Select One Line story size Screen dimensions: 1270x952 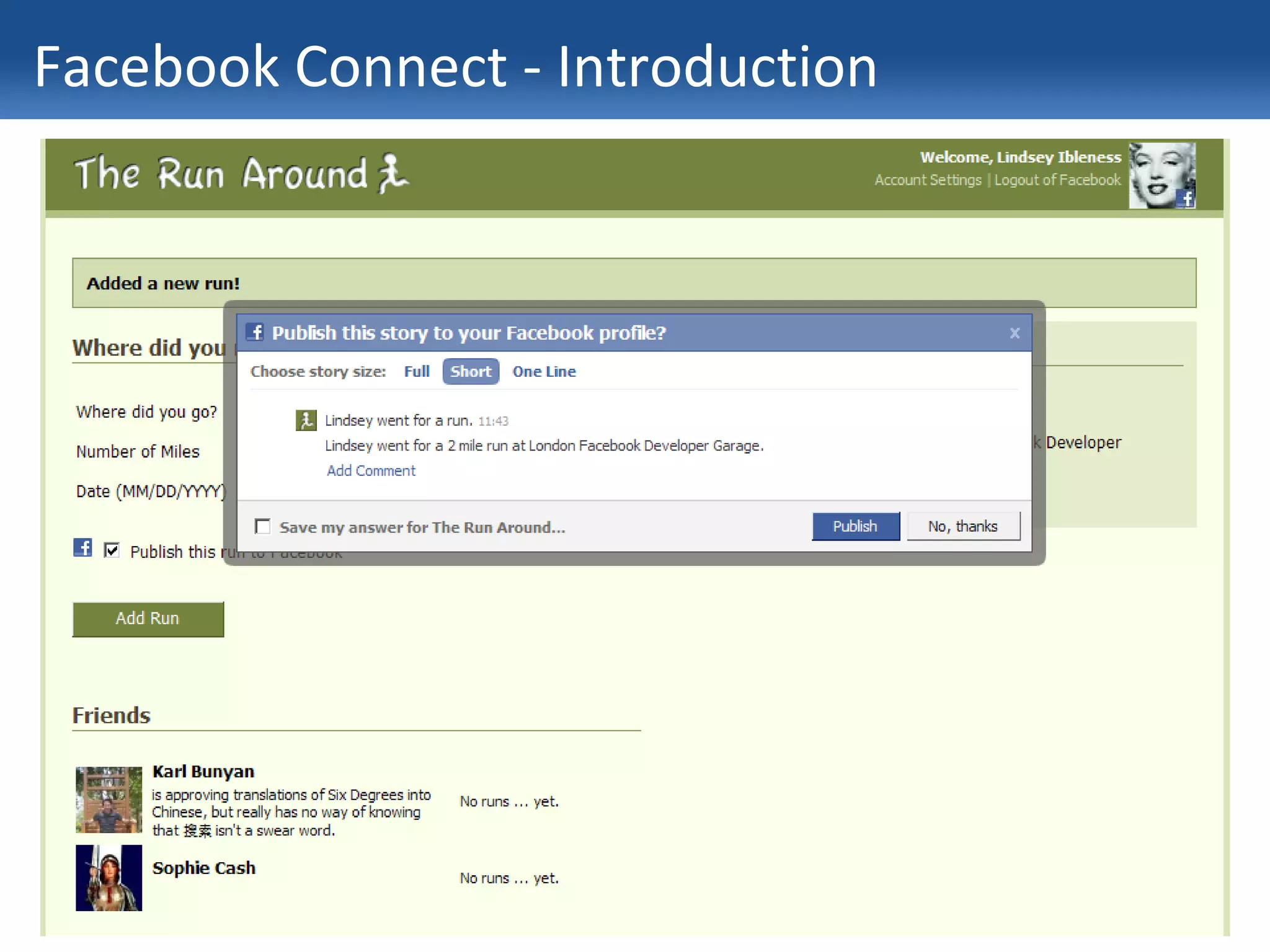[544, 371]
